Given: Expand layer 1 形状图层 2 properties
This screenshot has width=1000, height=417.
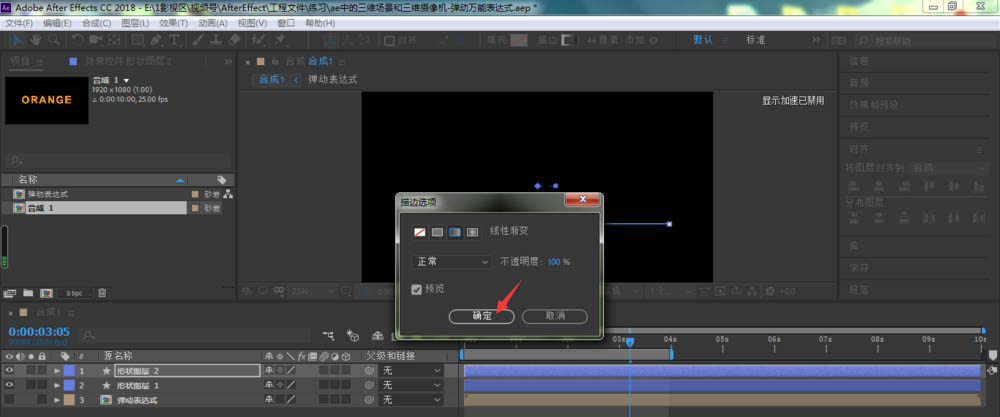Looking at the screenshot, I should tap(57, 370).
